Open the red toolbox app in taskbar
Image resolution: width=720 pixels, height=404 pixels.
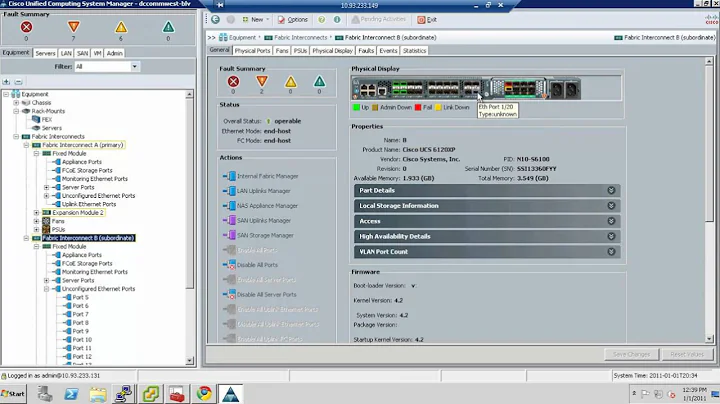coord(177,394)
